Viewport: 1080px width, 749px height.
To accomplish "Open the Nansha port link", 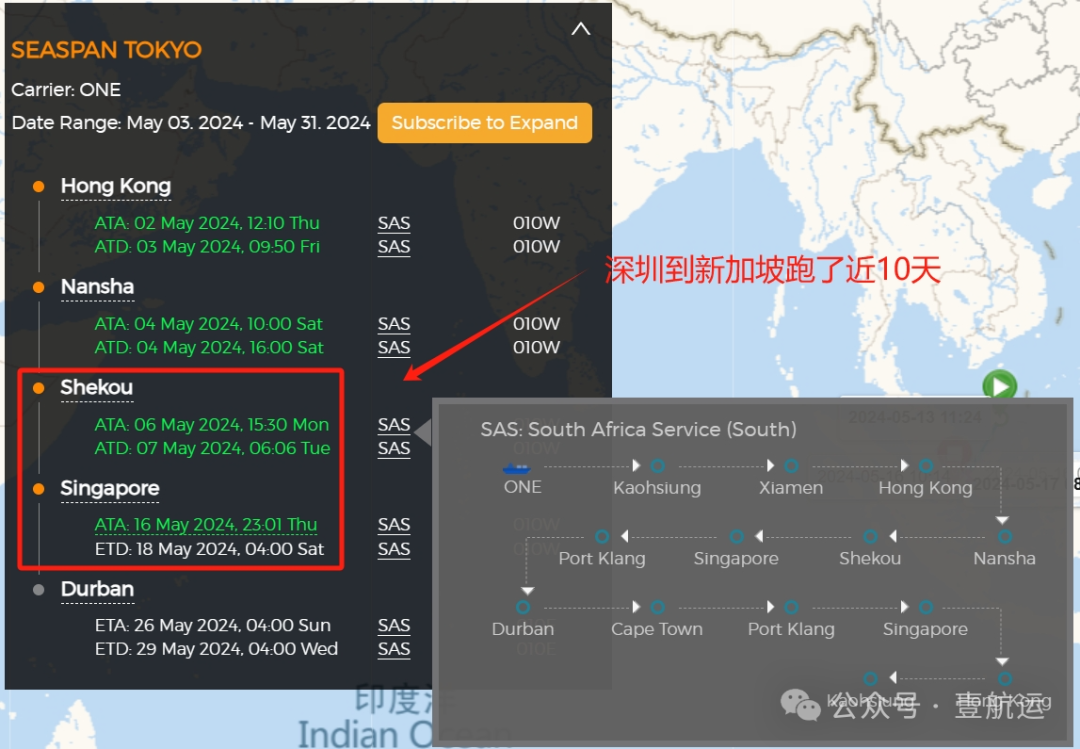I will [97, 287].
